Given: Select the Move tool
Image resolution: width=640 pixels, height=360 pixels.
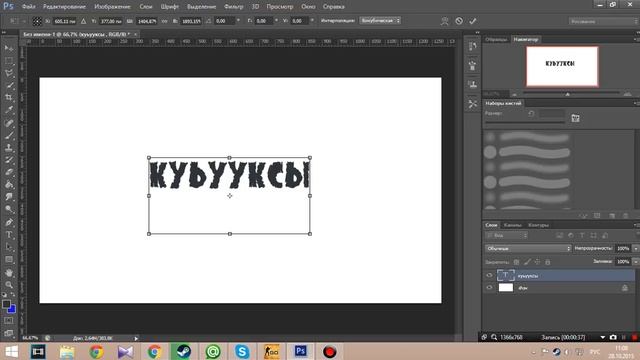Looking at the screenshot, I should point(9,48).
